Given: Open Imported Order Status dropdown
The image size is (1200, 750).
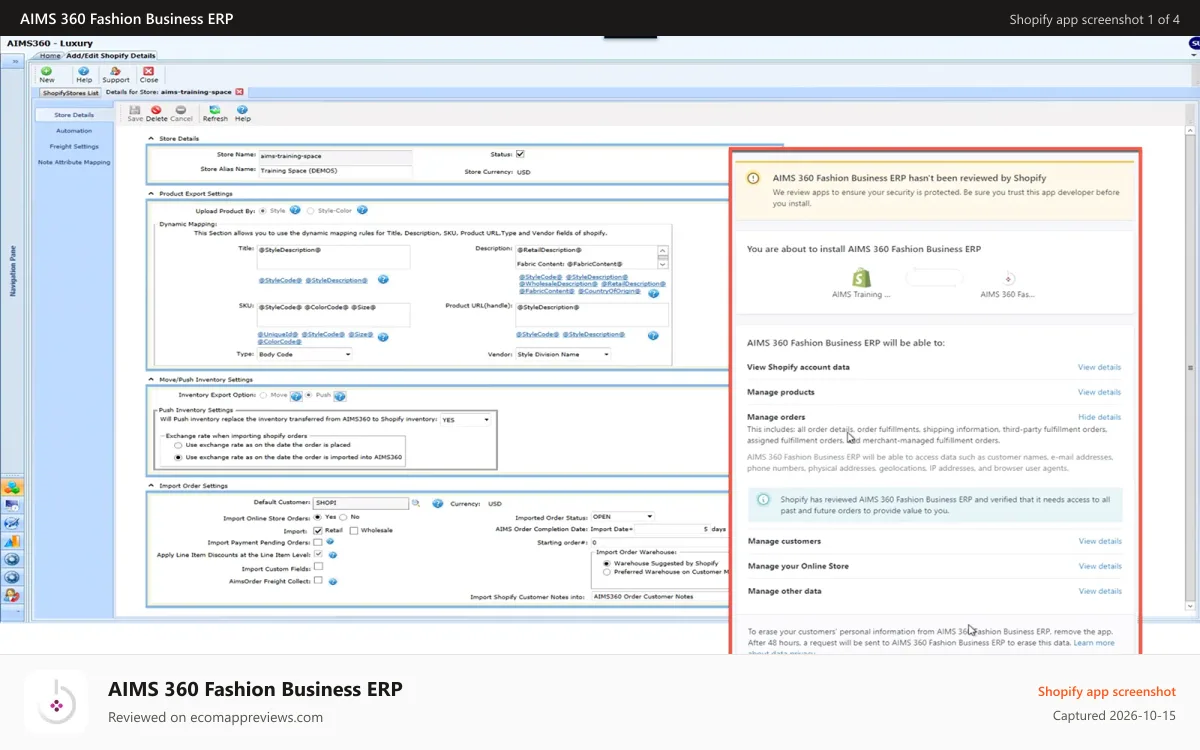Looking at the screenshot, I should click(623, 517).
